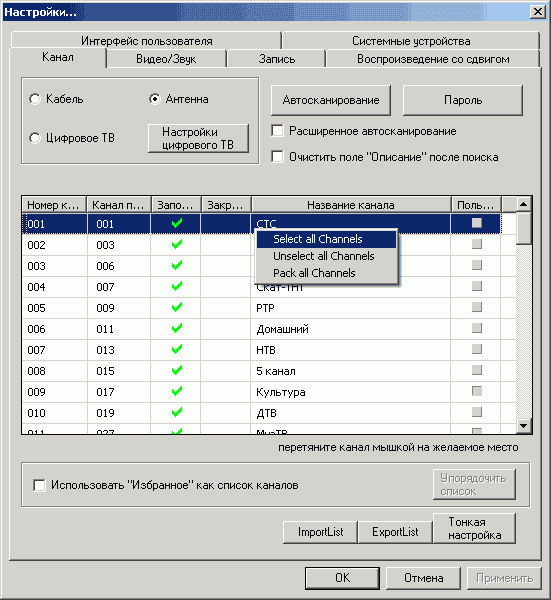Click Канал cell 019 in row 010
The height and width of the screenshot is (600, 551).
coord(119,413)
